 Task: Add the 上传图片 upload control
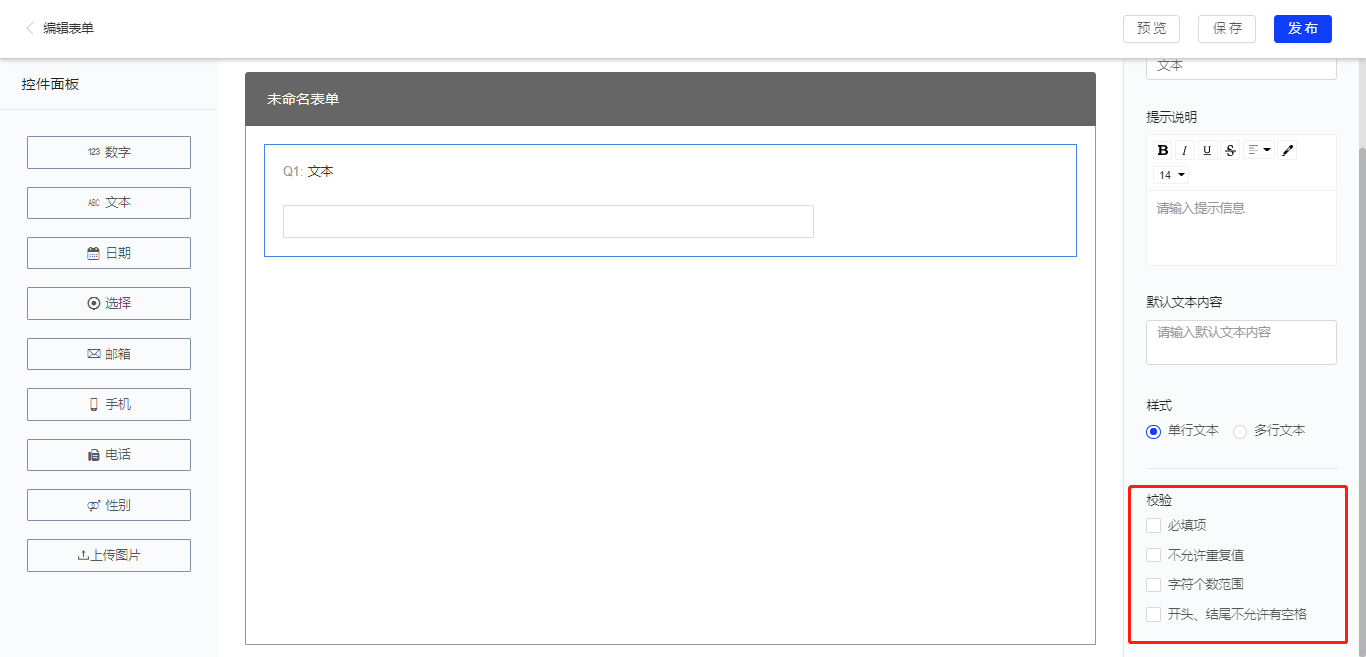point(109,555)
